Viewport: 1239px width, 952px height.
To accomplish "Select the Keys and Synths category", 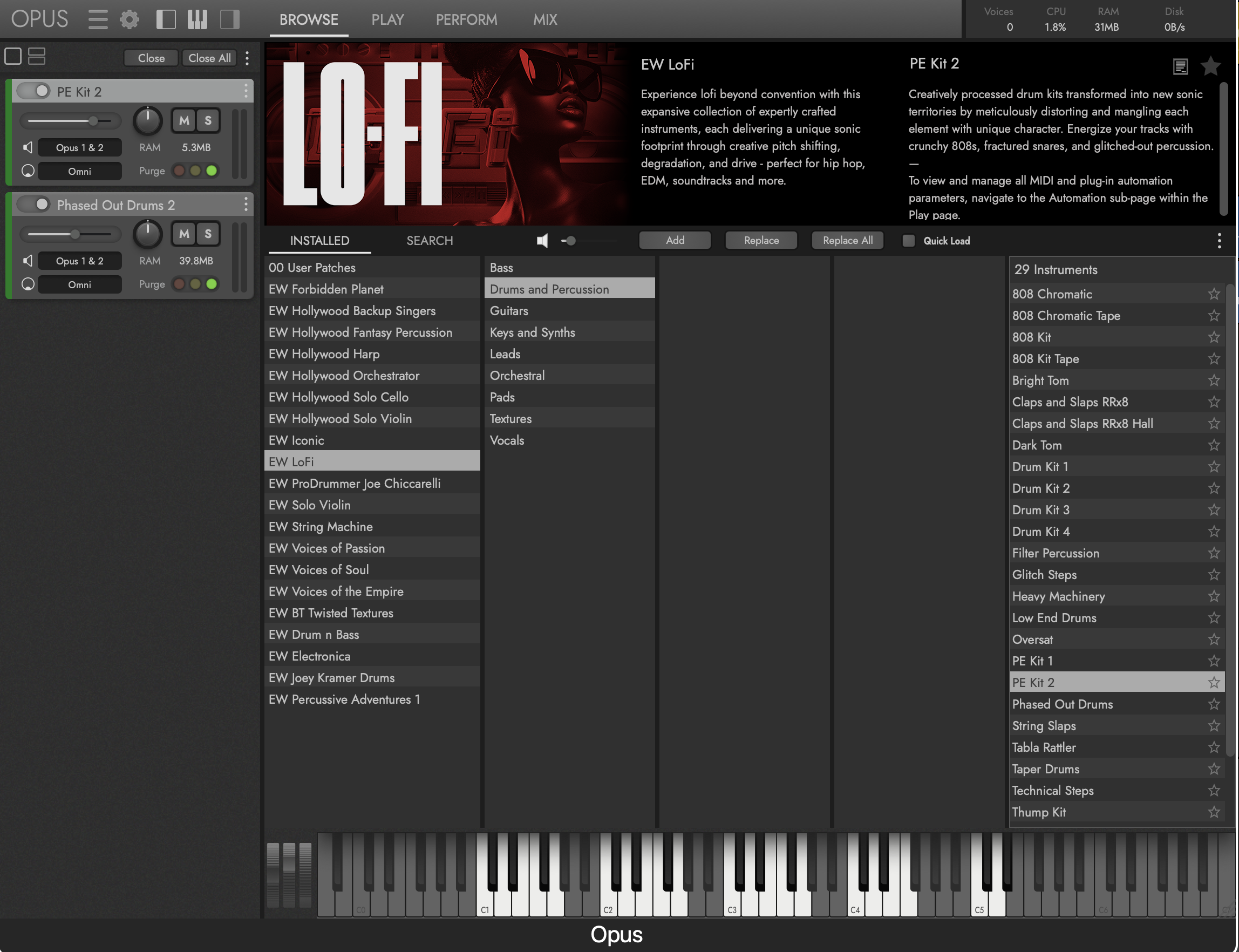I will [x=569, y=332].
